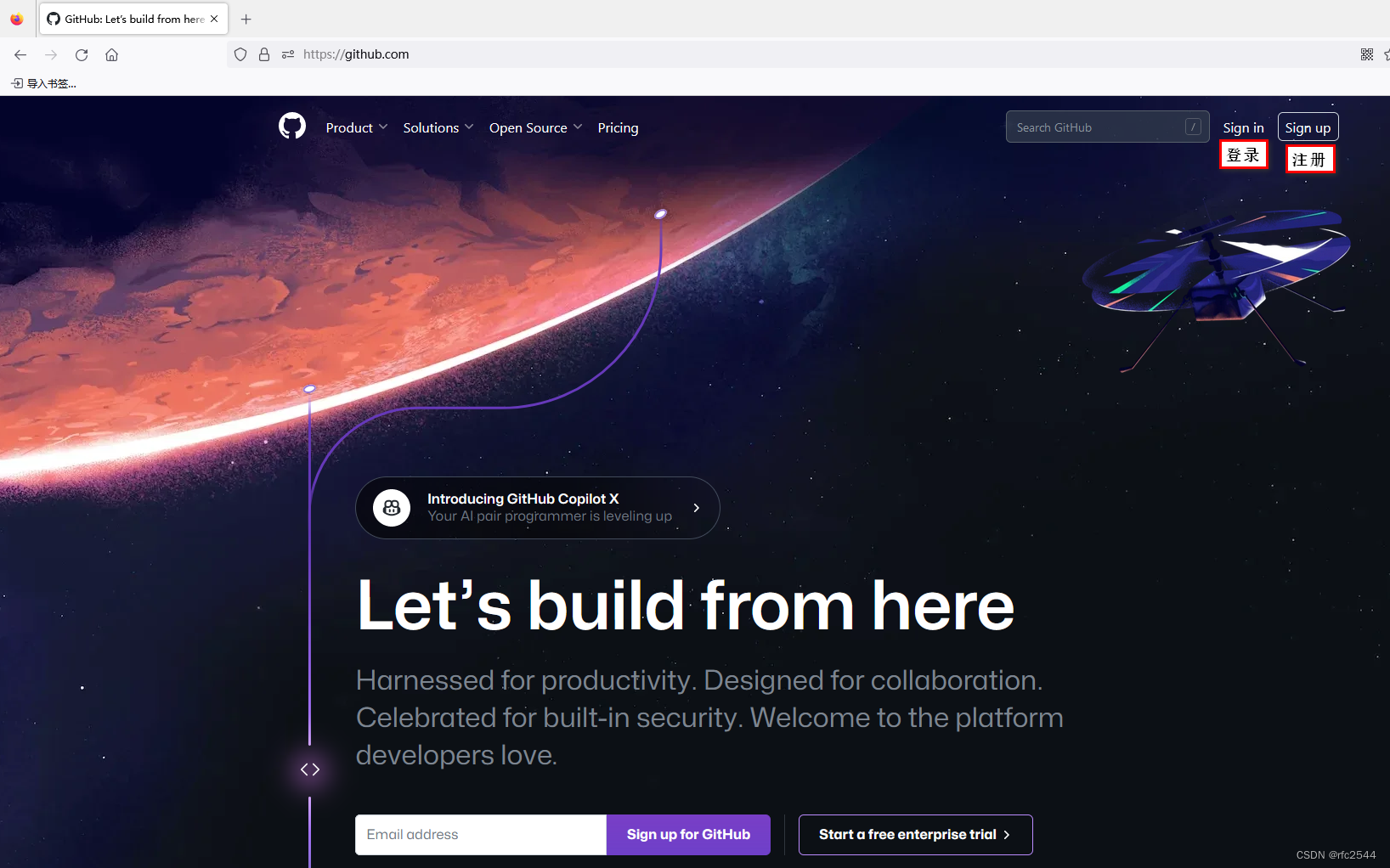Click the back arrow in the browser toolbar
1390x868 pixels.
tap(20, 54)
